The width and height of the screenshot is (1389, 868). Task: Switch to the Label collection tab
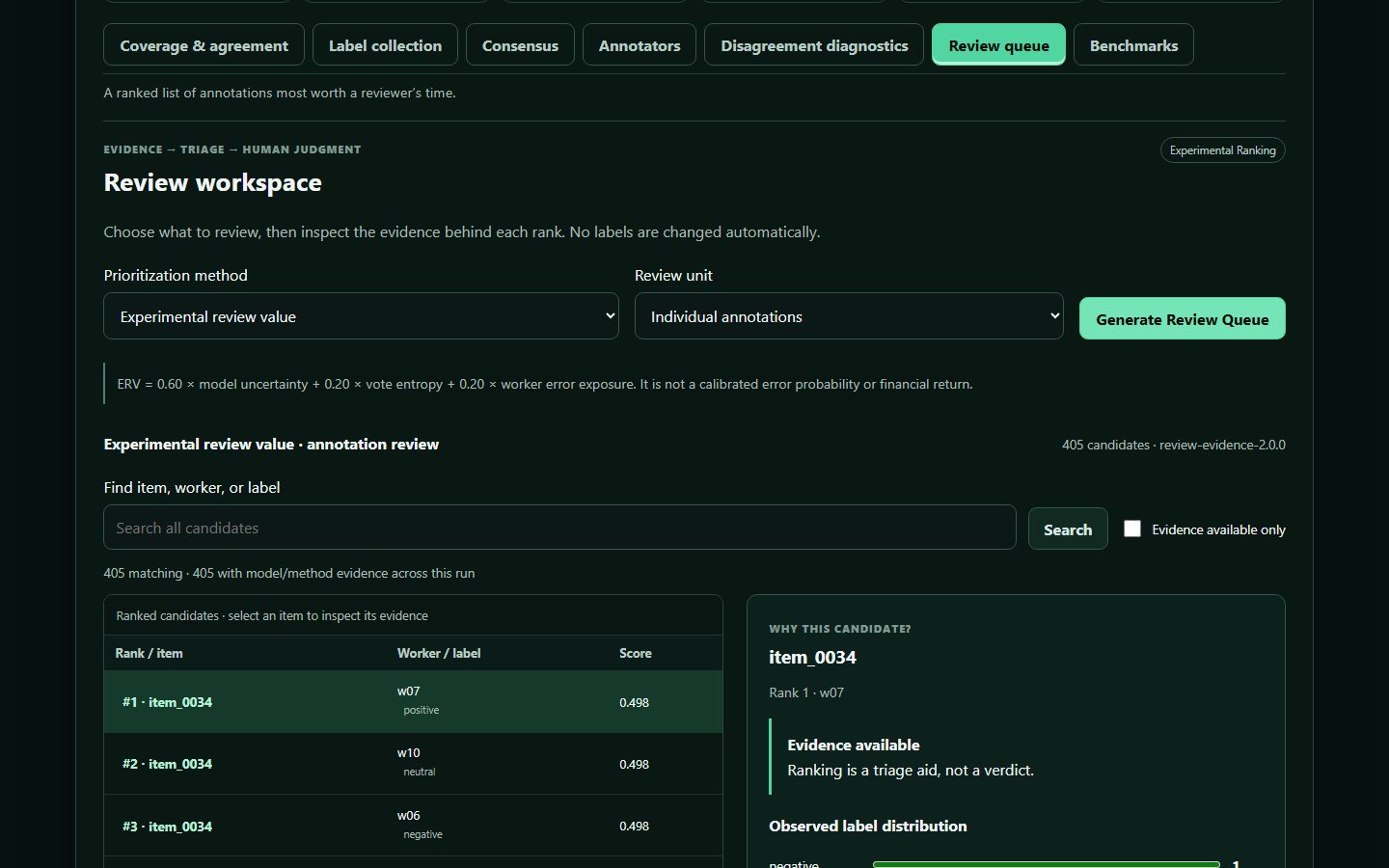[x=385, y=45]
